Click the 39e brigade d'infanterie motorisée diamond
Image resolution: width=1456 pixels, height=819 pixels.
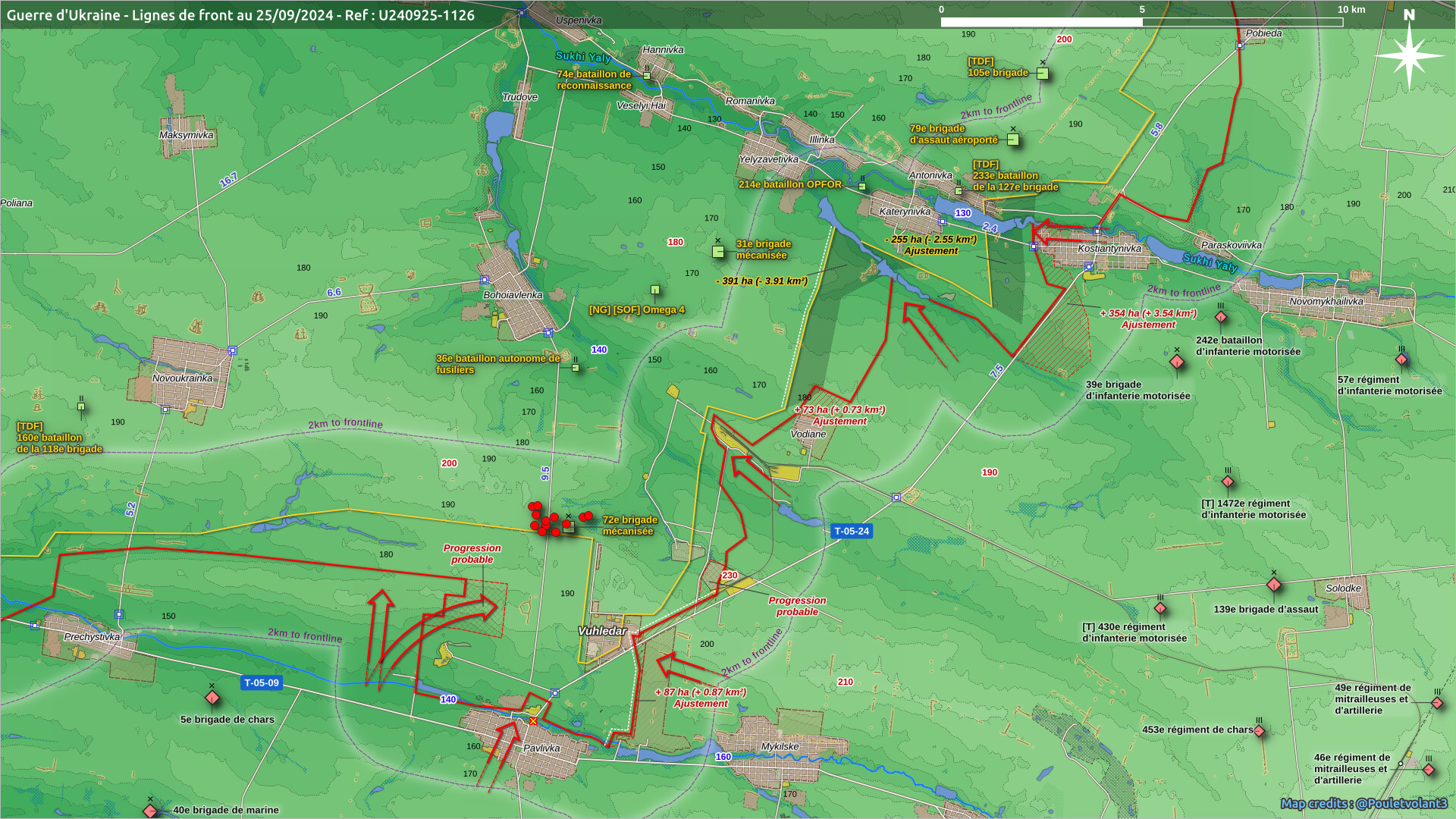1177,362
